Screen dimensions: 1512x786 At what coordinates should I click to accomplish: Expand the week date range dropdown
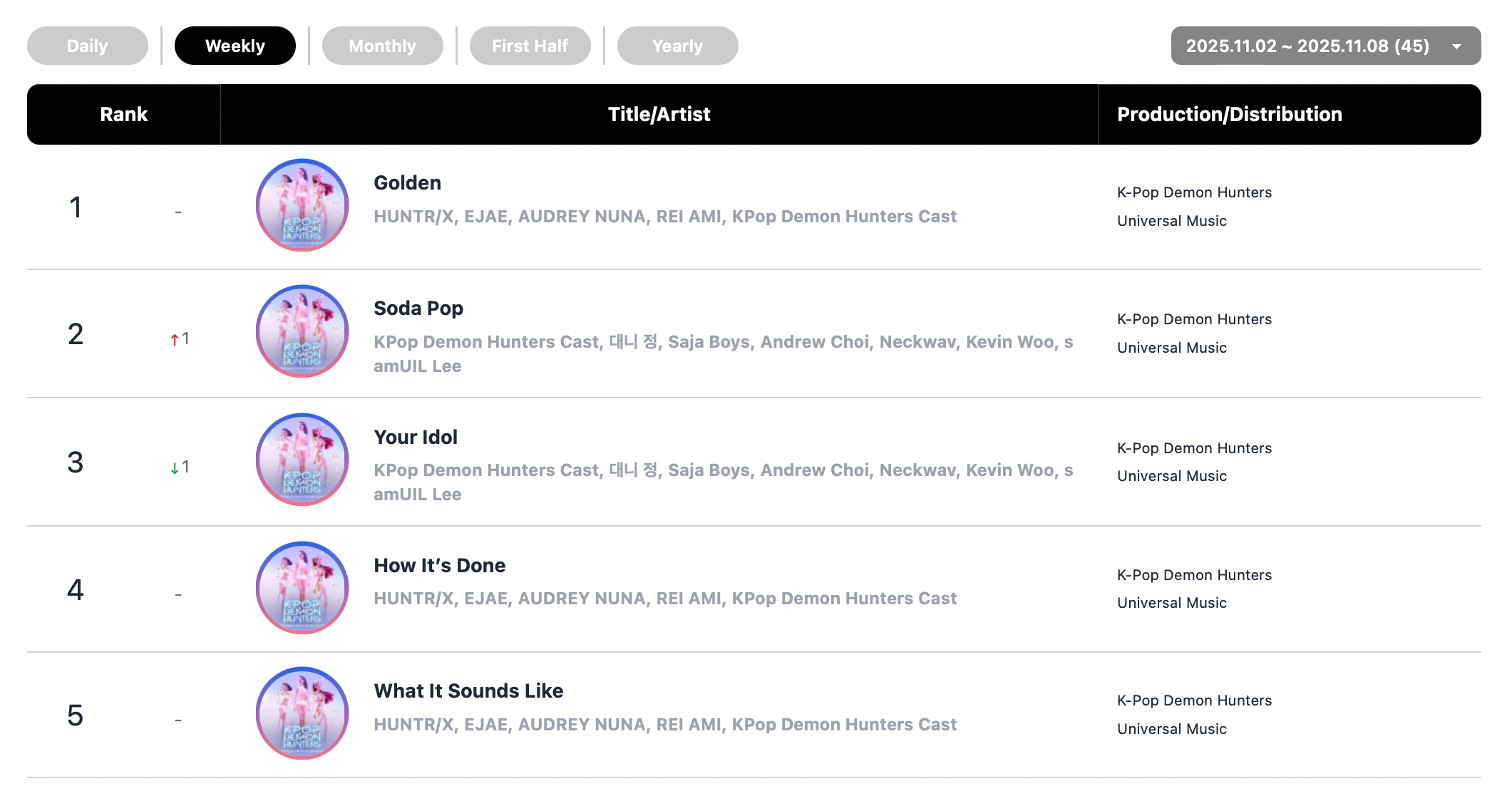1307,46
